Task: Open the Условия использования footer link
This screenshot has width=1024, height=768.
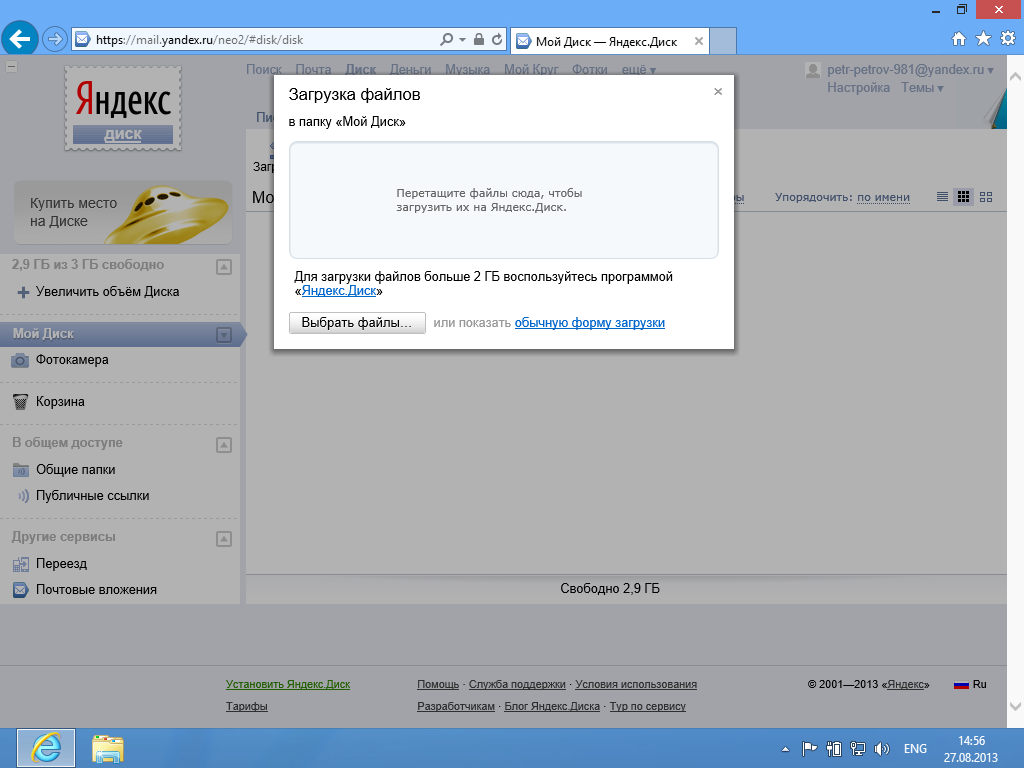Action: pos(636,684)
